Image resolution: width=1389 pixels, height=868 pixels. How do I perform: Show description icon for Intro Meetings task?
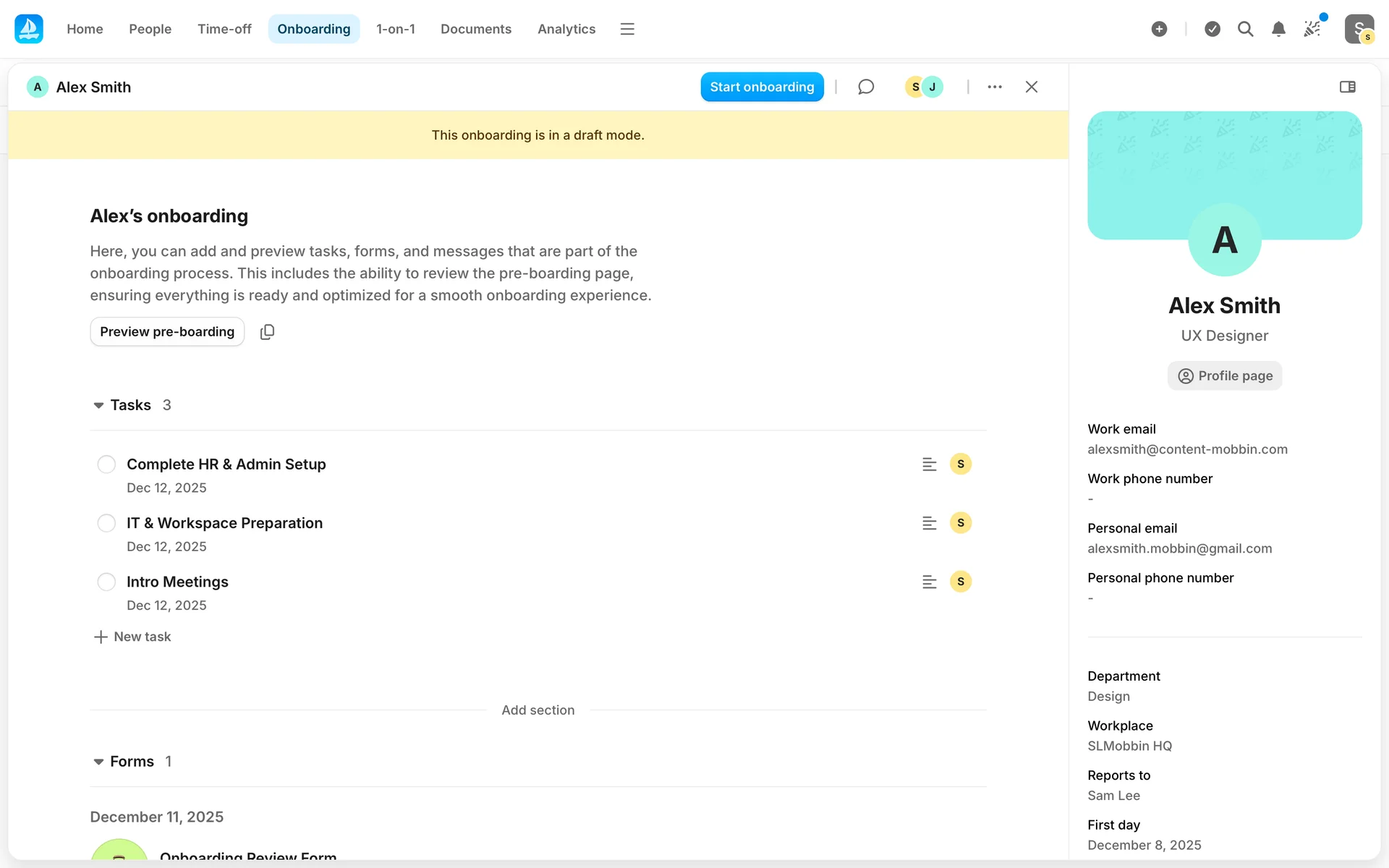[930, 582]
